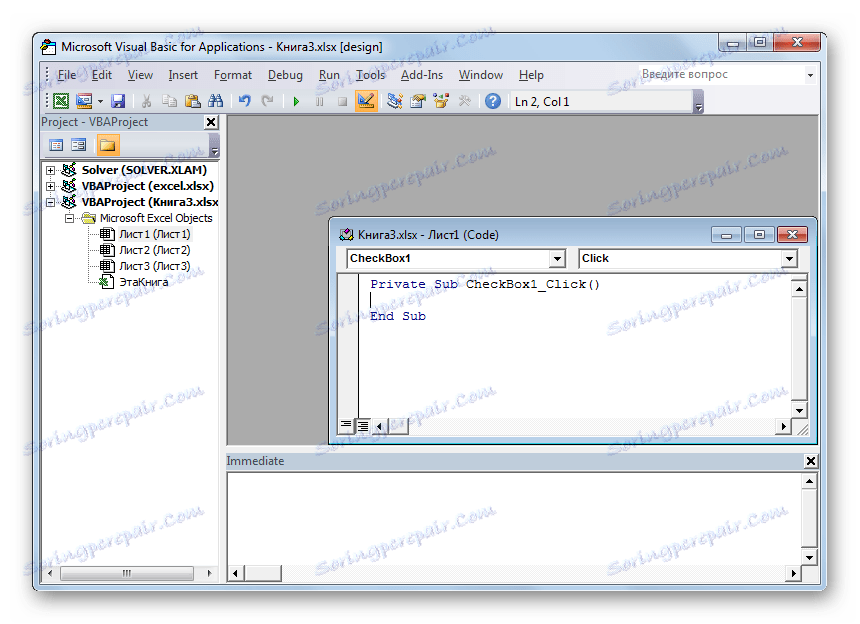This screenshot has height=624, width=860.
Task: Open the Add-Ins menu
Action: click(x=422, y=74)
